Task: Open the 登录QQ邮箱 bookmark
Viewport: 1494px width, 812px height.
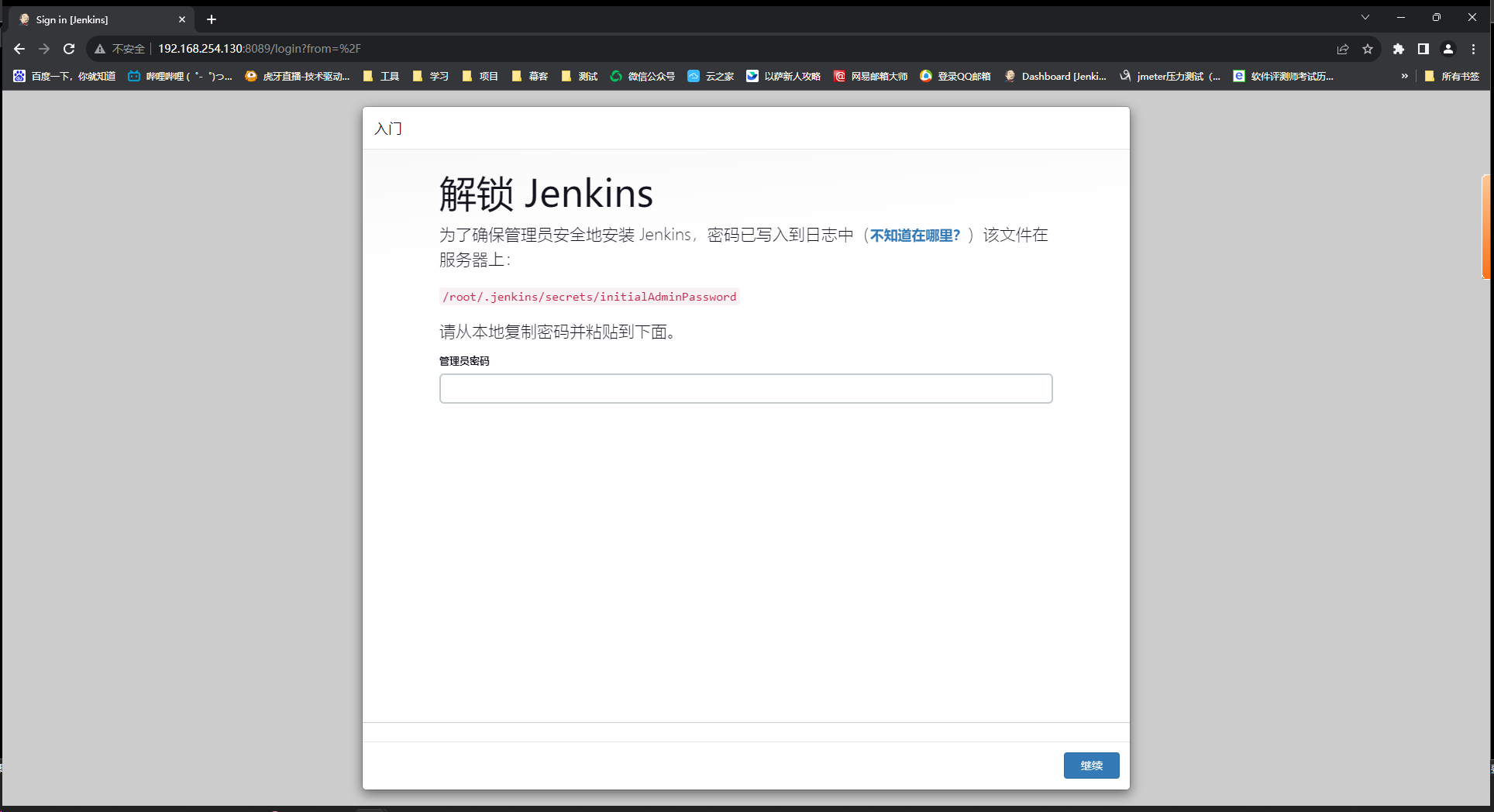Action: click(x=955, y=76)
